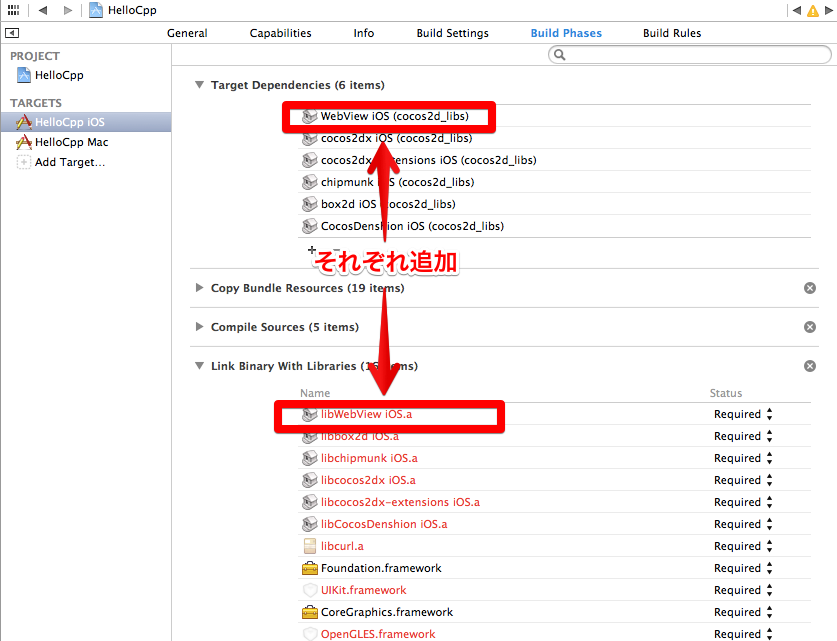The height and width of the screenshot is (641, 837).
Task: Select the chipmunk iOS dependency icon
Action: [310, 182]
